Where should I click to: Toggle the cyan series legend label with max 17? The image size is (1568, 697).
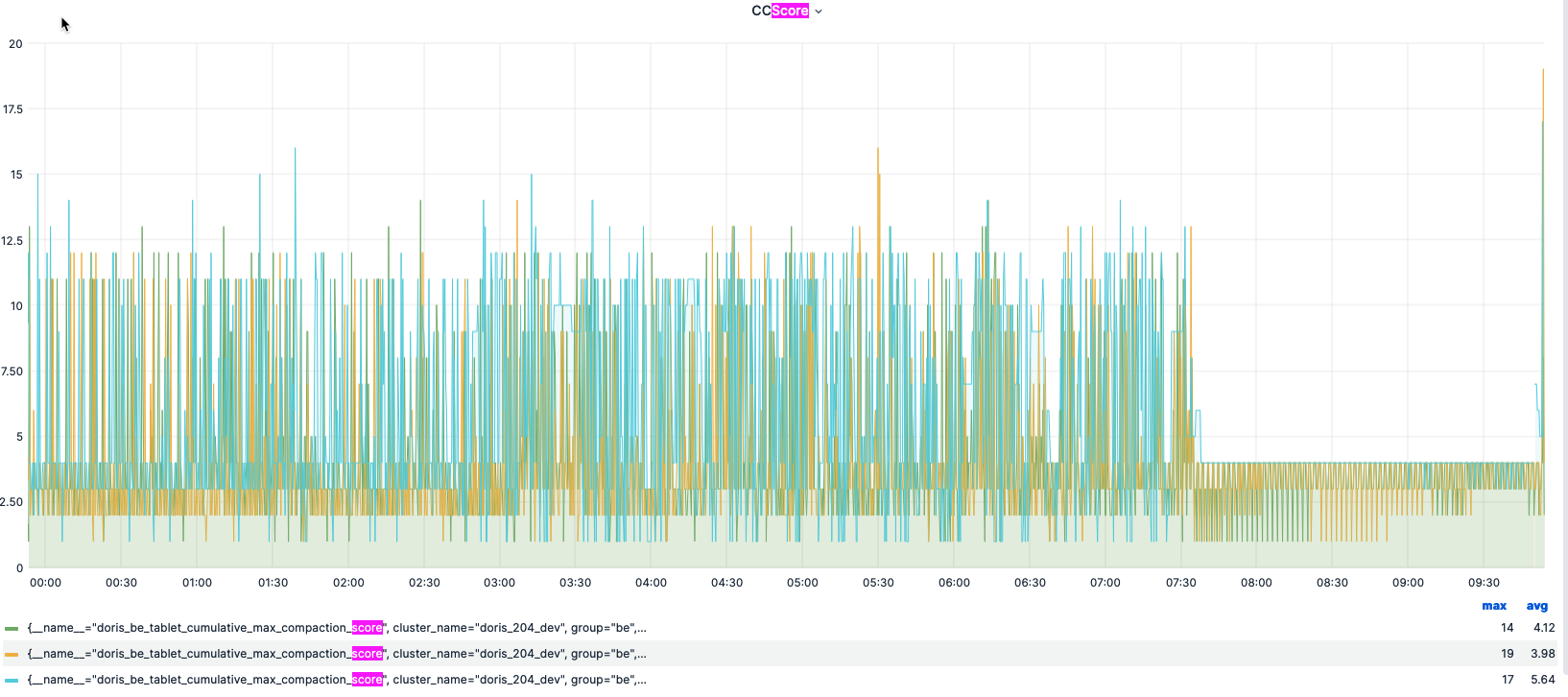tap(337, 680)
